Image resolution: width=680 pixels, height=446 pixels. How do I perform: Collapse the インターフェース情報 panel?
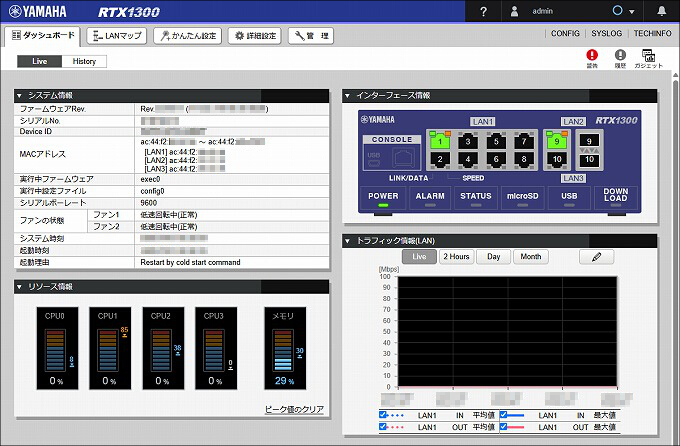pyautogui.click(x=347, y=95)
